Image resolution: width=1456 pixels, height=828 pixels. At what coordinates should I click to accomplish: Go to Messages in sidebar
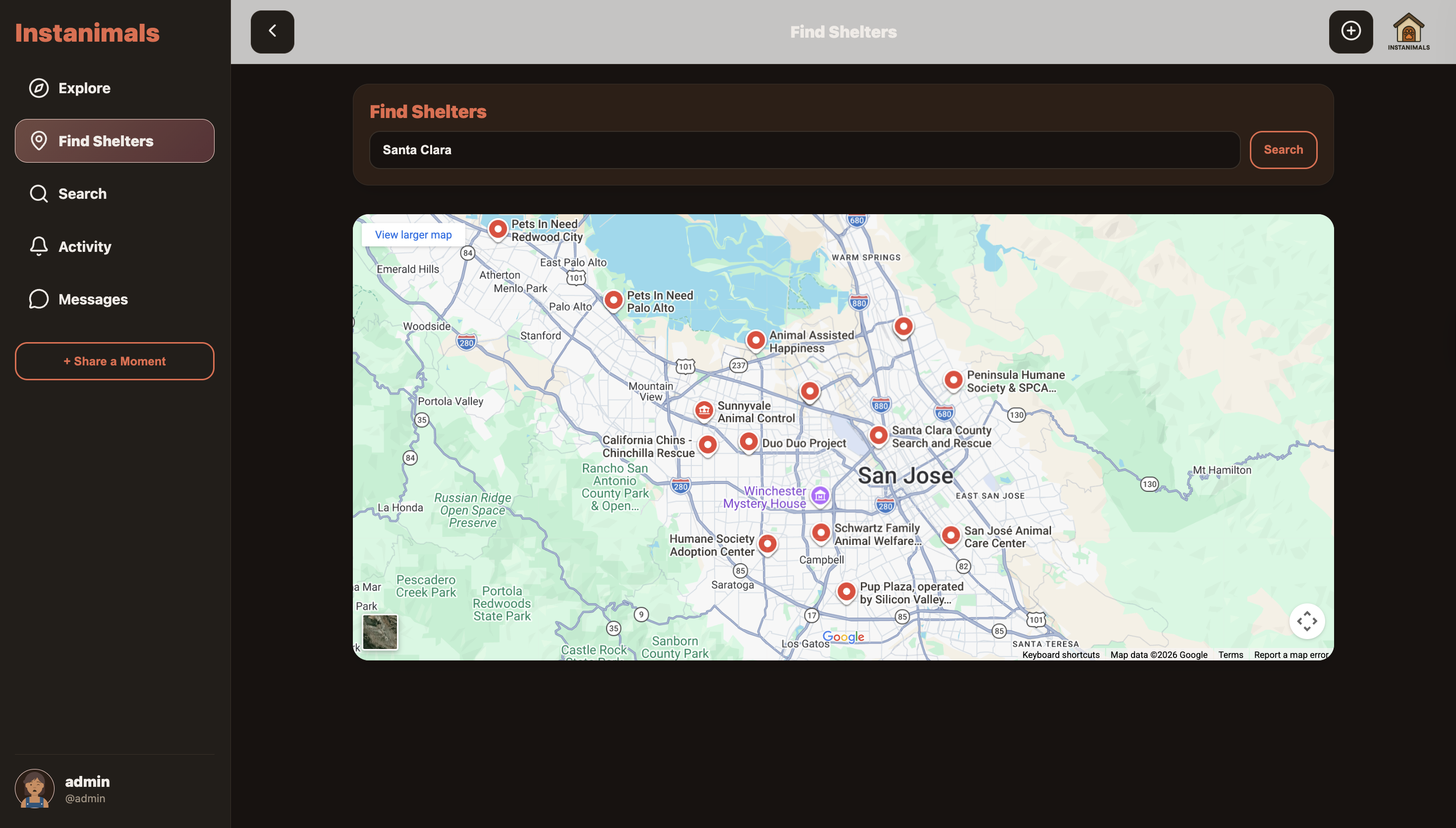coord(93,299)
